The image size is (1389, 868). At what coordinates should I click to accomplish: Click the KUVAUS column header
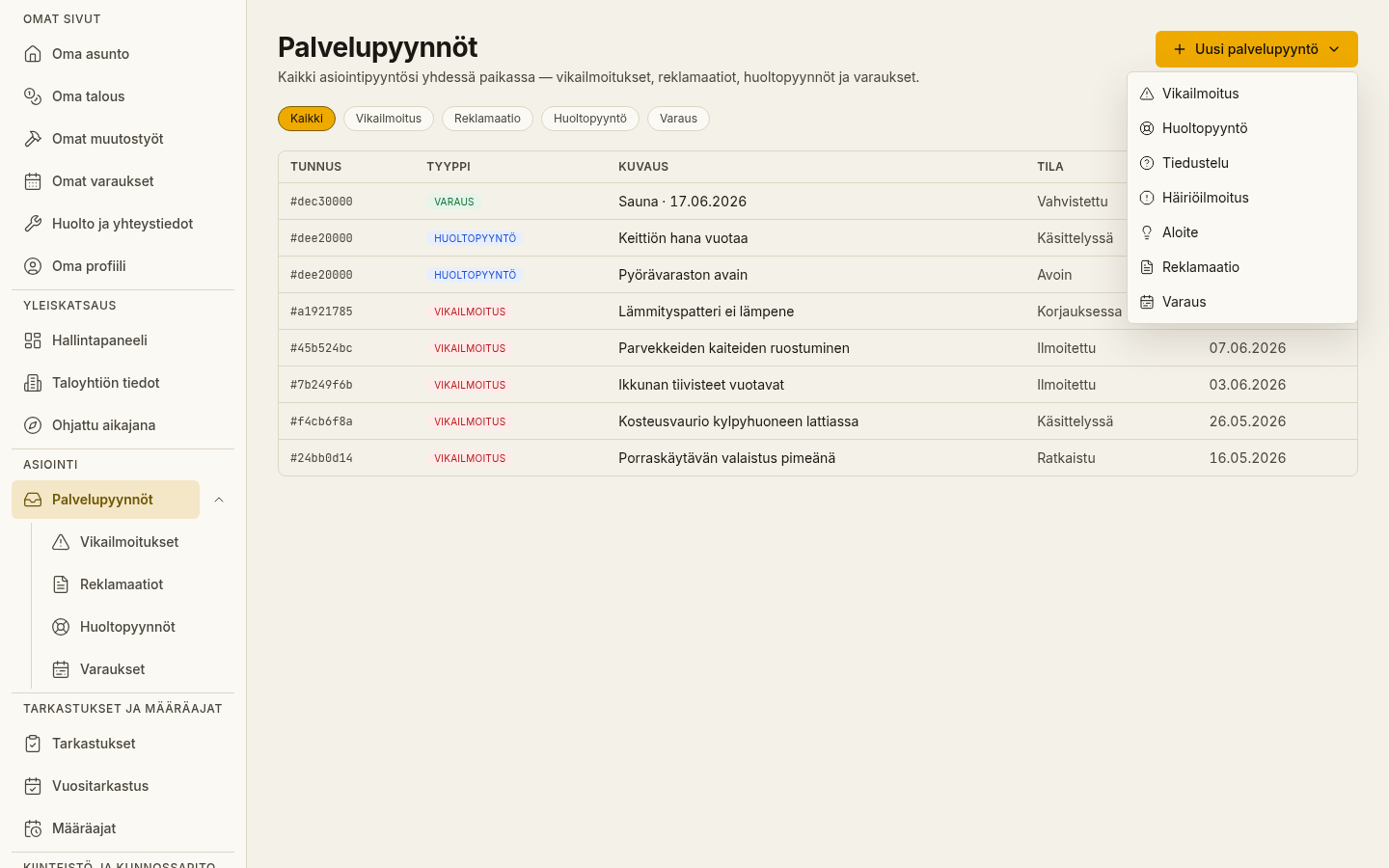click(643, 167)
